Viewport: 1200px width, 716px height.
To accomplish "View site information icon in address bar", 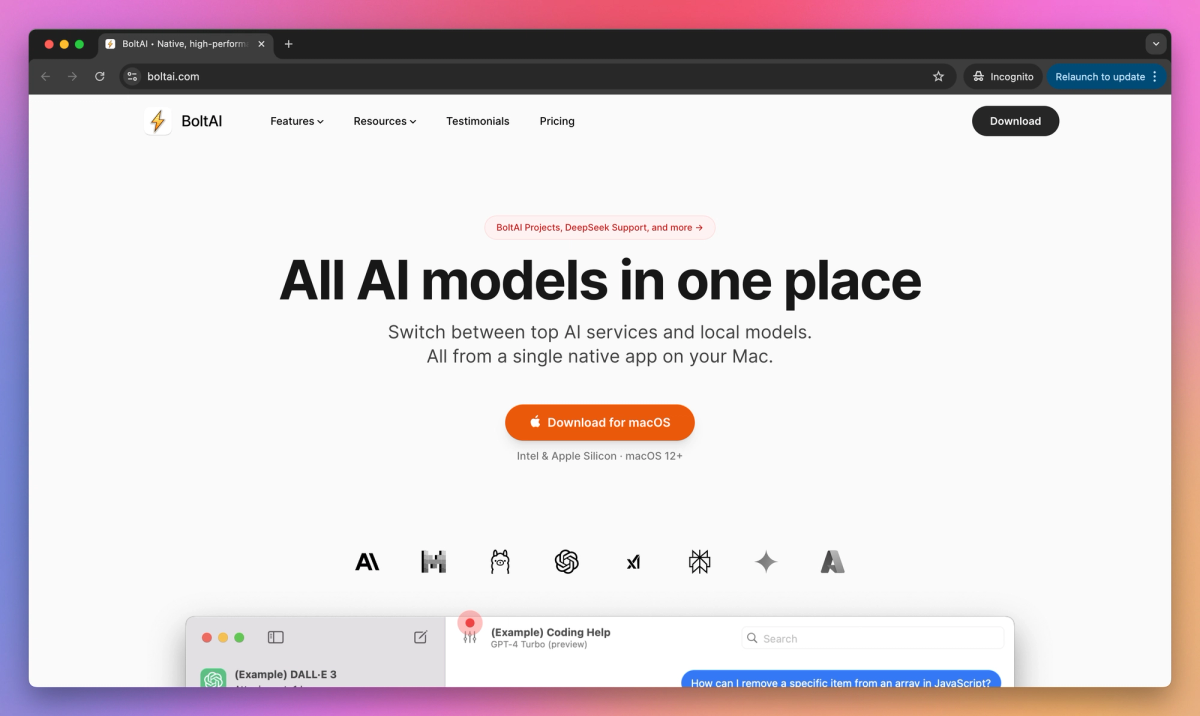I will [131, 76].
